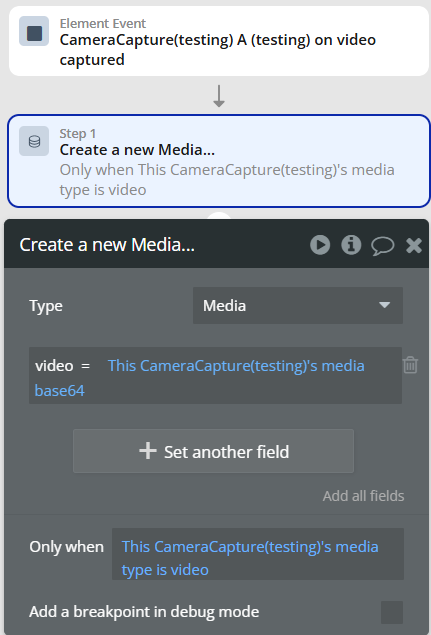Close the Create a new Media panel
431x635 pixels.
point(414,245)
